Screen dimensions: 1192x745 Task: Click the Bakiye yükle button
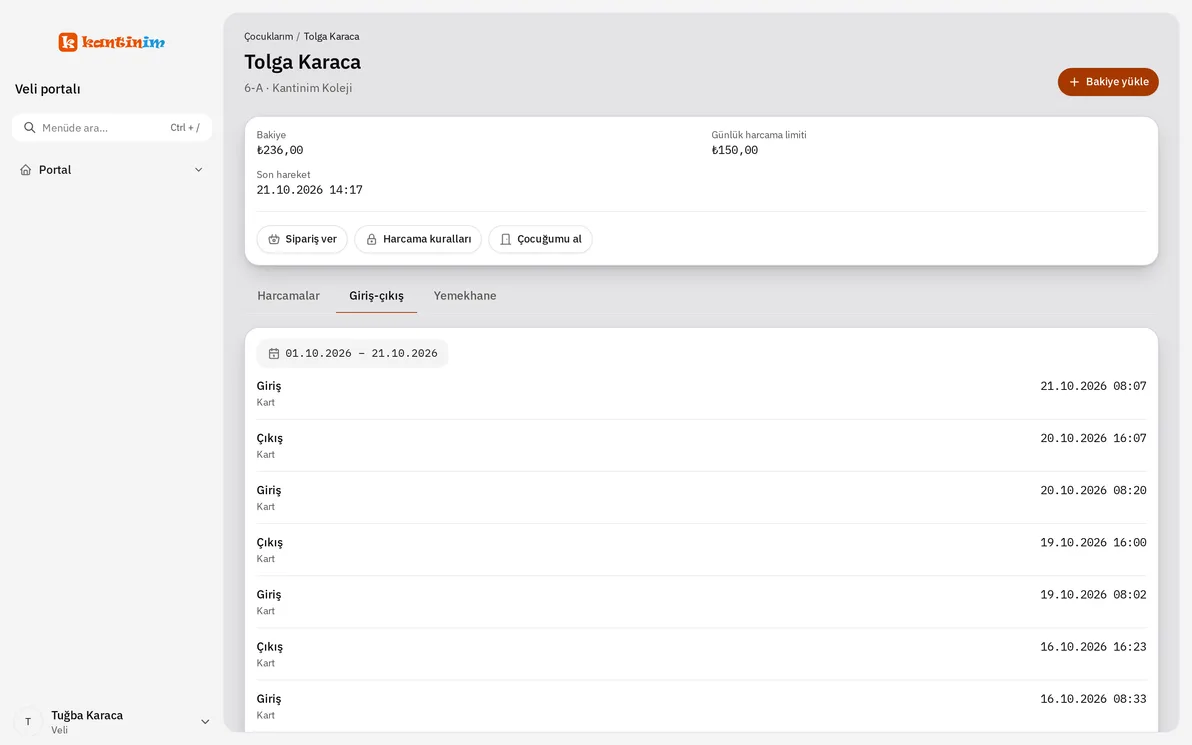tap(1108, 82)
